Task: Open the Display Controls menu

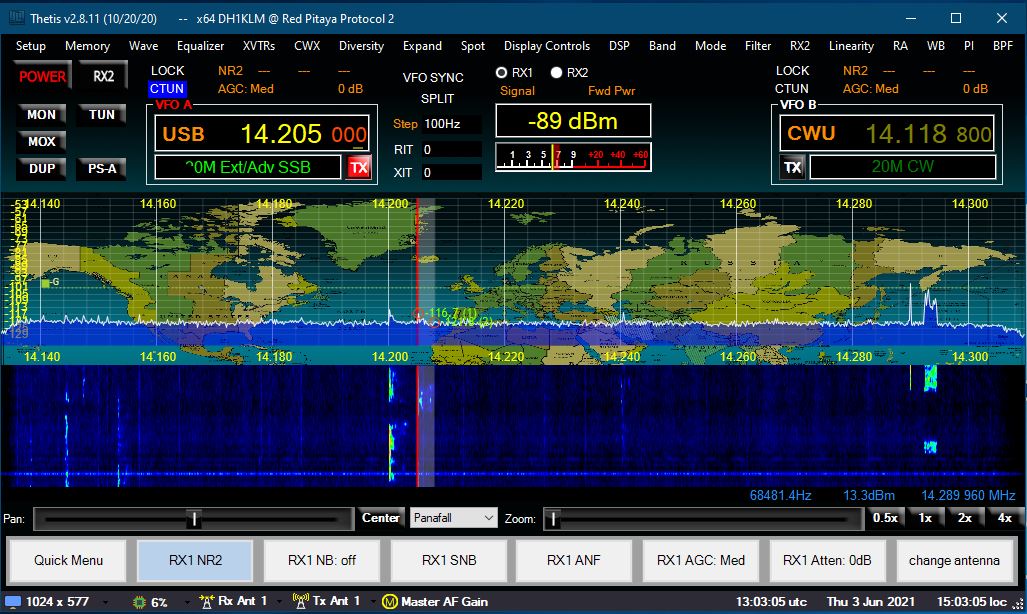Action: coord(546,46)
